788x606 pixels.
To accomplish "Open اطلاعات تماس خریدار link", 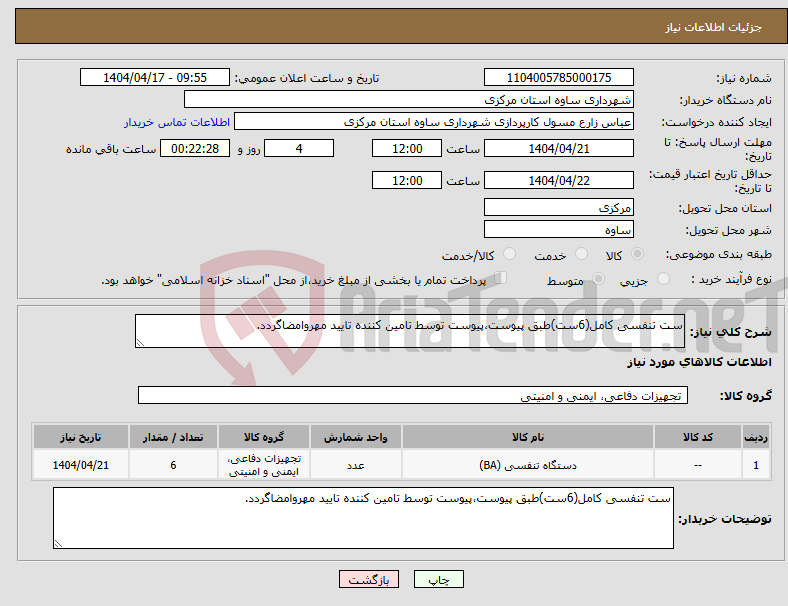I will pos(177,122).
